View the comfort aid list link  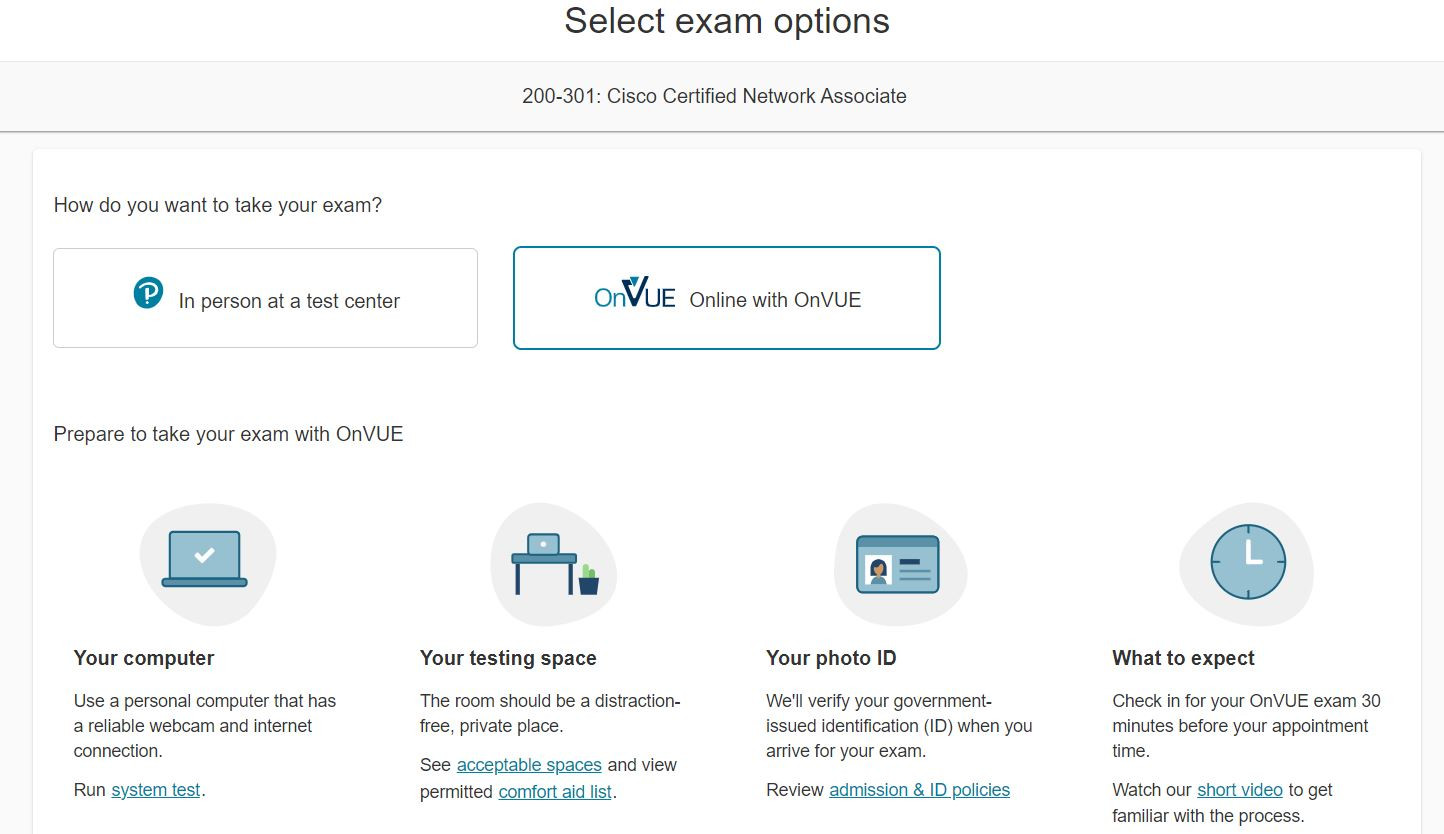pos(555,792)
